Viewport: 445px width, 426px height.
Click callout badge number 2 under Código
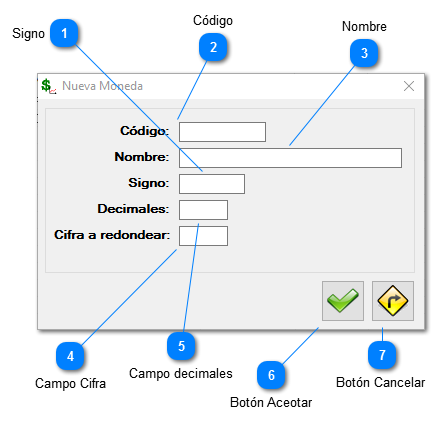(213, 47)
